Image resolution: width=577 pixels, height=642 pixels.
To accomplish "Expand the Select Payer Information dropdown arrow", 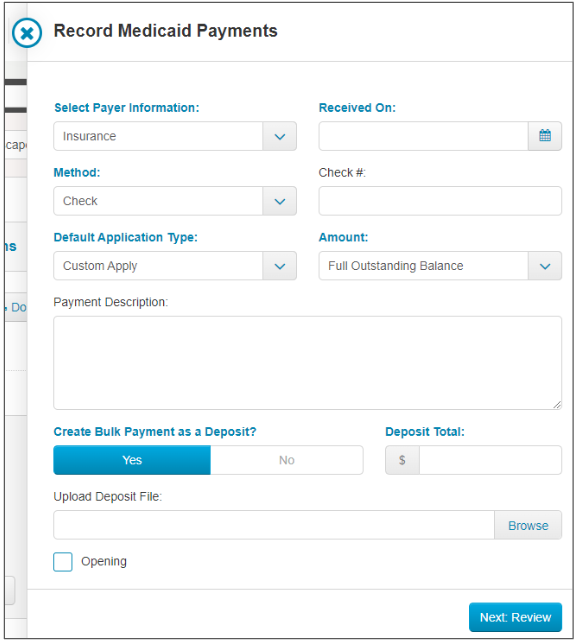I will (280, 136).
